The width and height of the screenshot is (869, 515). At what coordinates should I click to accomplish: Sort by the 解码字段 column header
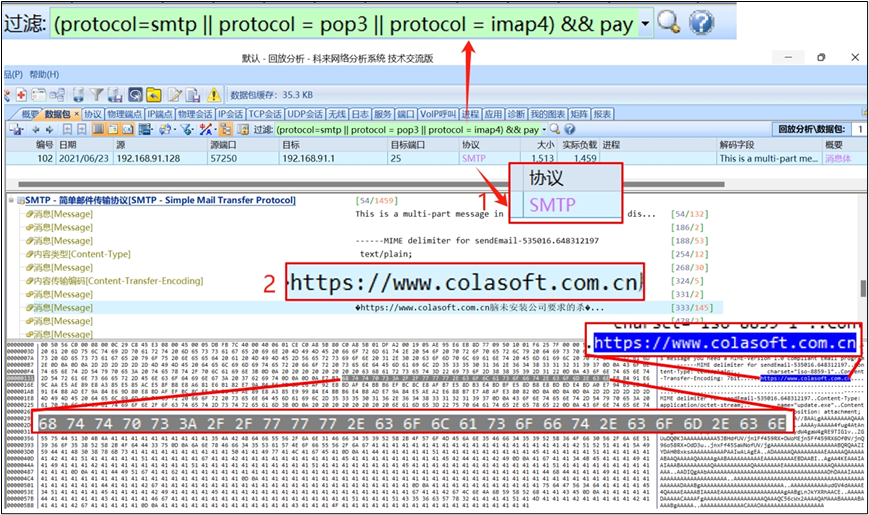(769, 145)
